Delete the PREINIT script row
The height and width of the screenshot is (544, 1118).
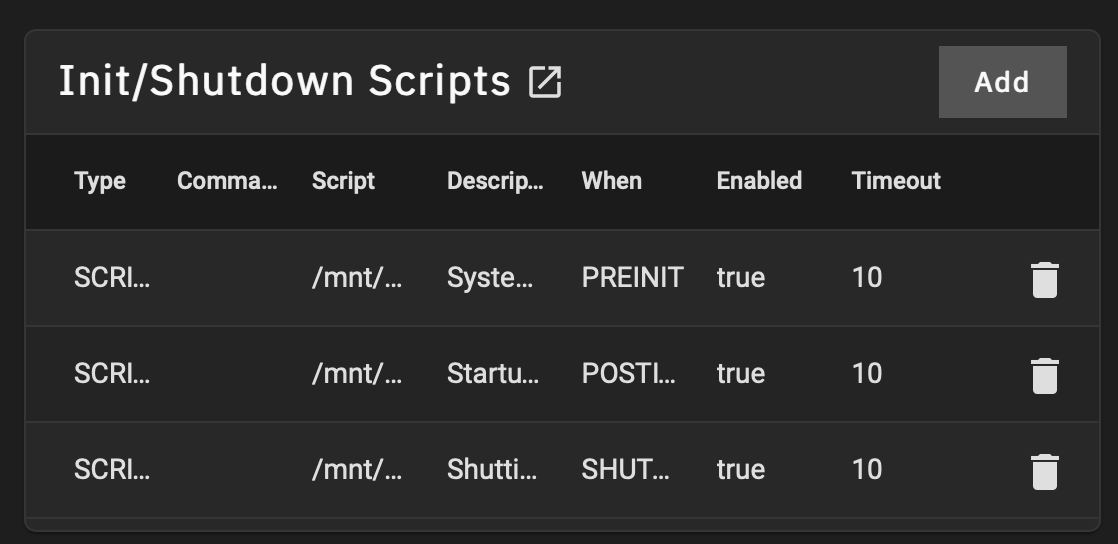pos(1044,279)
